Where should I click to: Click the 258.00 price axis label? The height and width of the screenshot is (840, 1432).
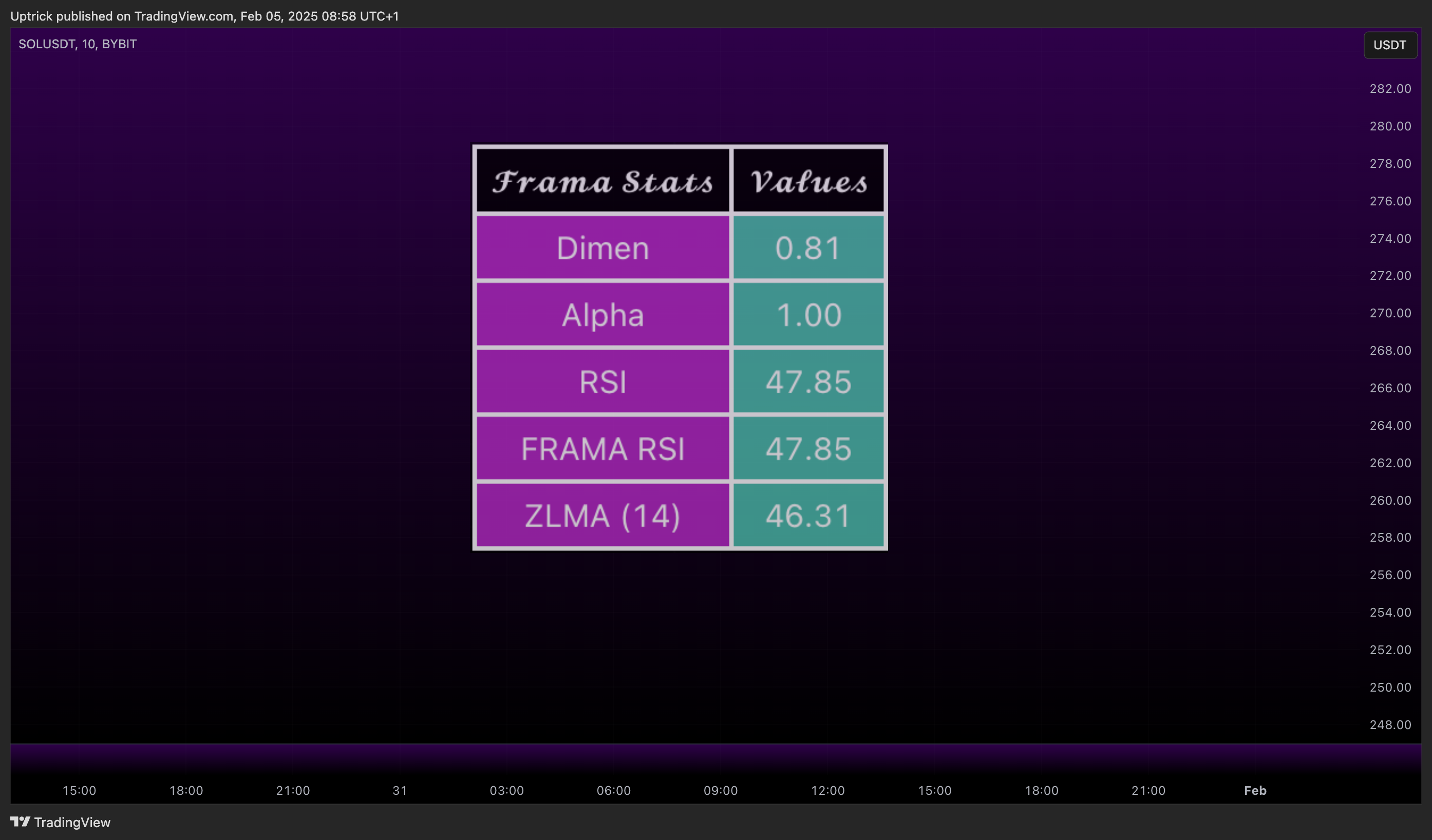[1390, 537]
